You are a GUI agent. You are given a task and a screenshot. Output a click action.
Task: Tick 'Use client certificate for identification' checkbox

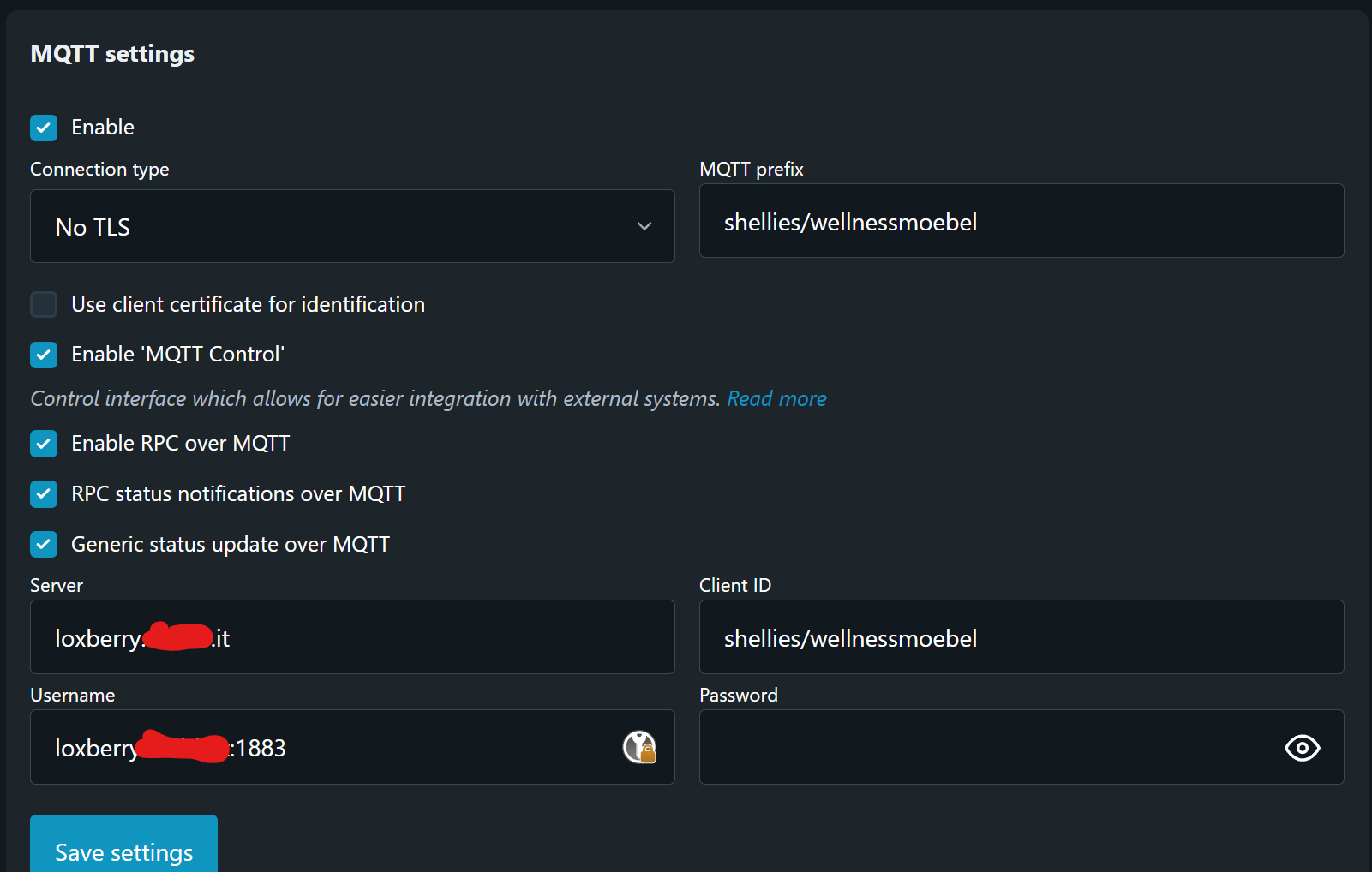(x=44, y=304)
